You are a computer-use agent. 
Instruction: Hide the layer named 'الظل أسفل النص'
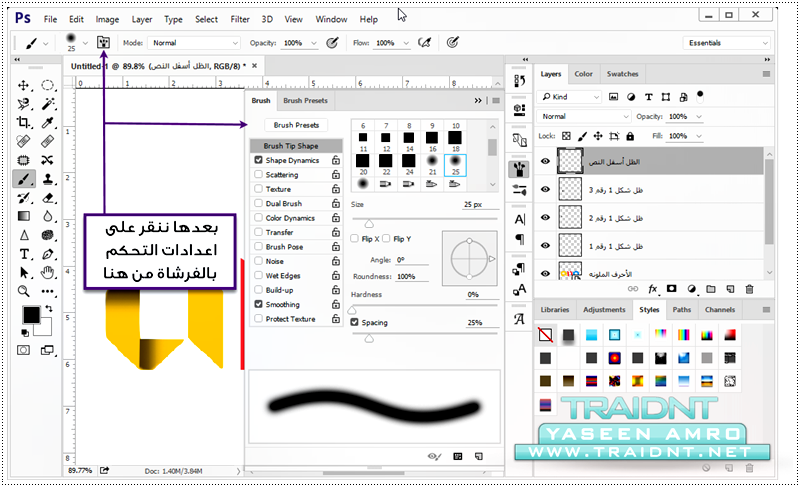click(545, 161)
